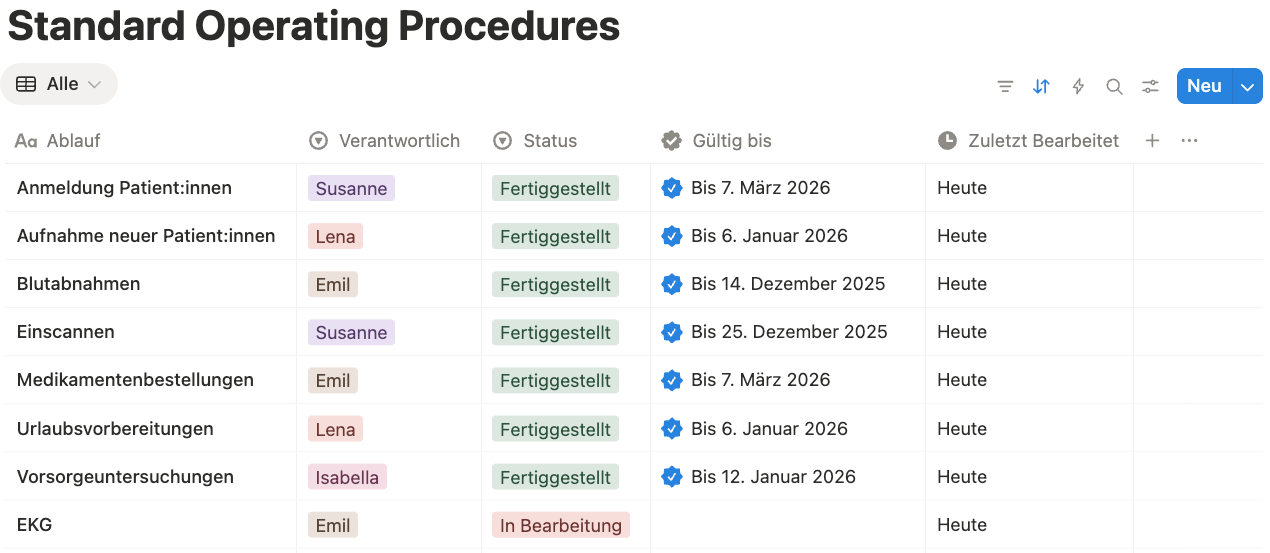Open the Verantwortlich column header menu
Screen dimensions: 1270x553
pos(399,141)
